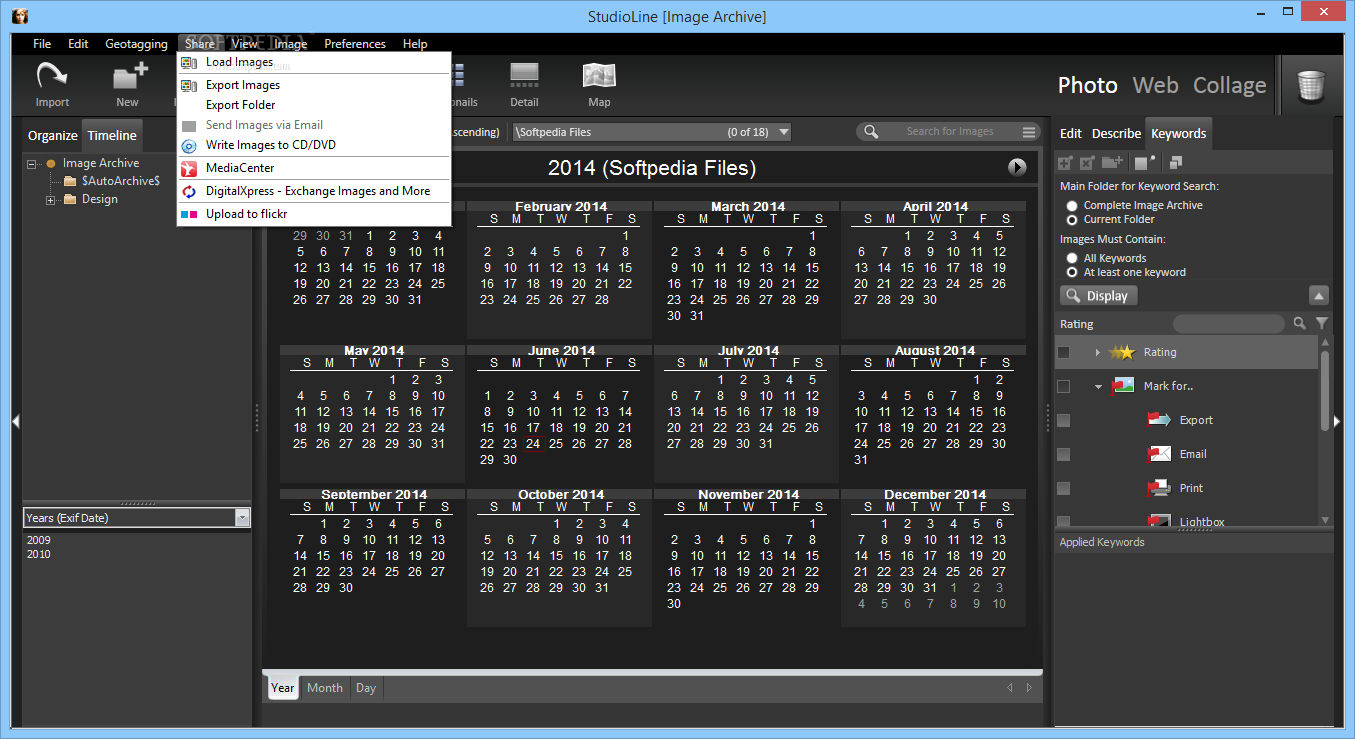
Task: Click the flickr dots icon
Action: (189, 214)
